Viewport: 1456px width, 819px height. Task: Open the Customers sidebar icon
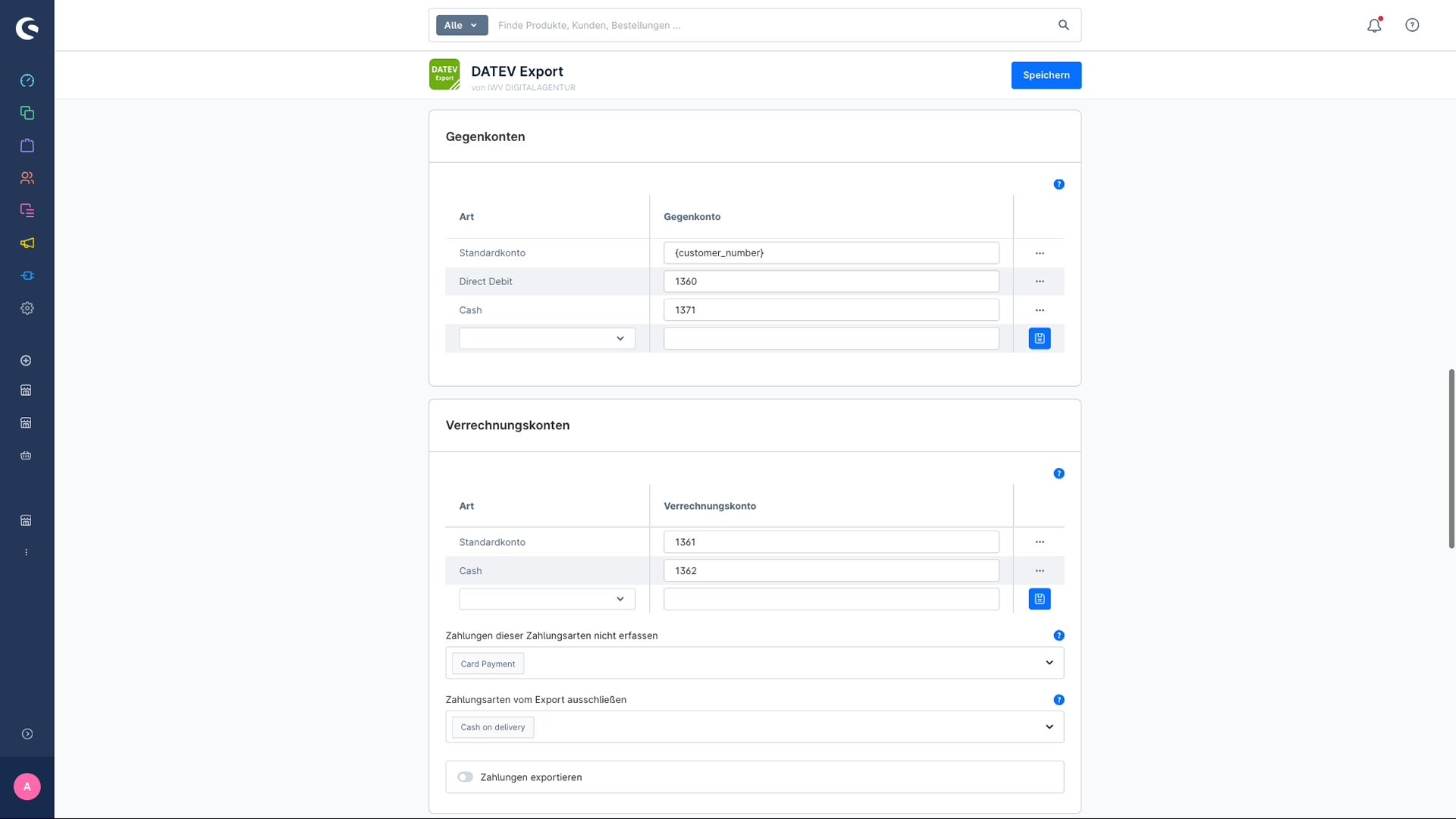27,178
